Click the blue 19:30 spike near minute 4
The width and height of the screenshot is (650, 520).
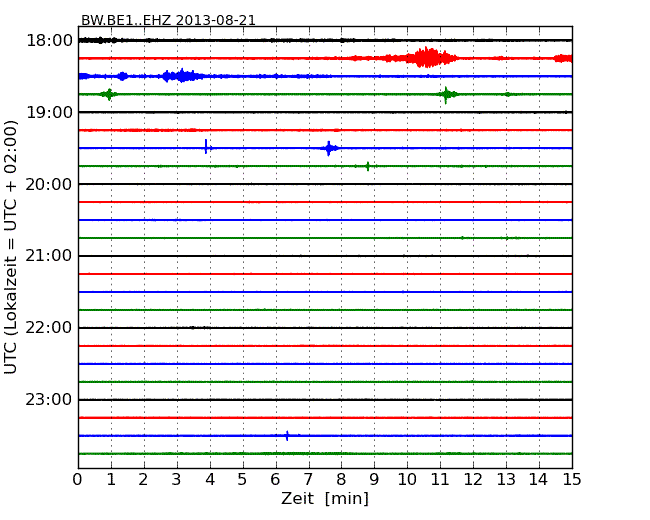tap(206, 147)
